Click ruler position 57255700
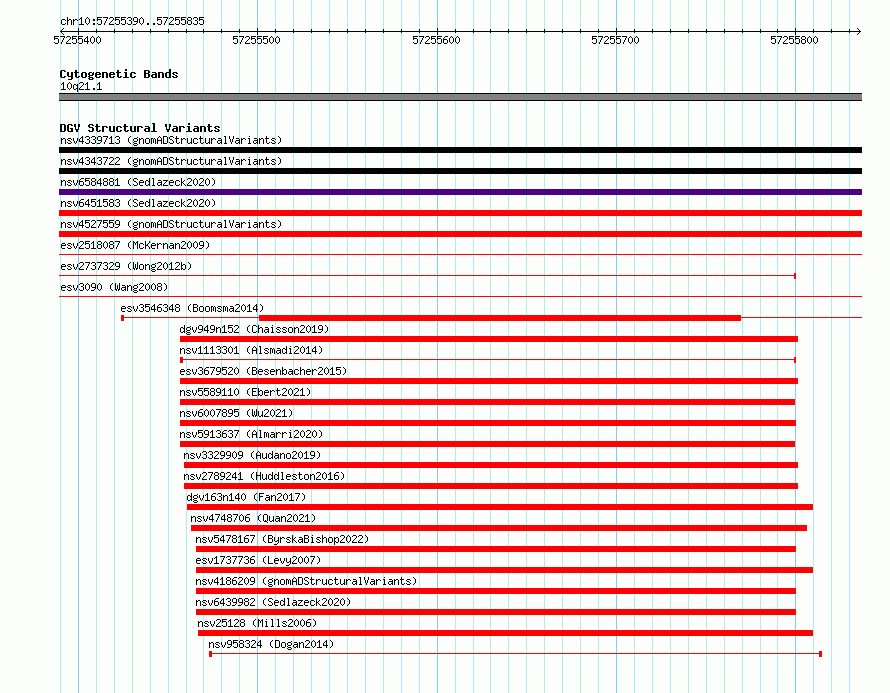 615,40
